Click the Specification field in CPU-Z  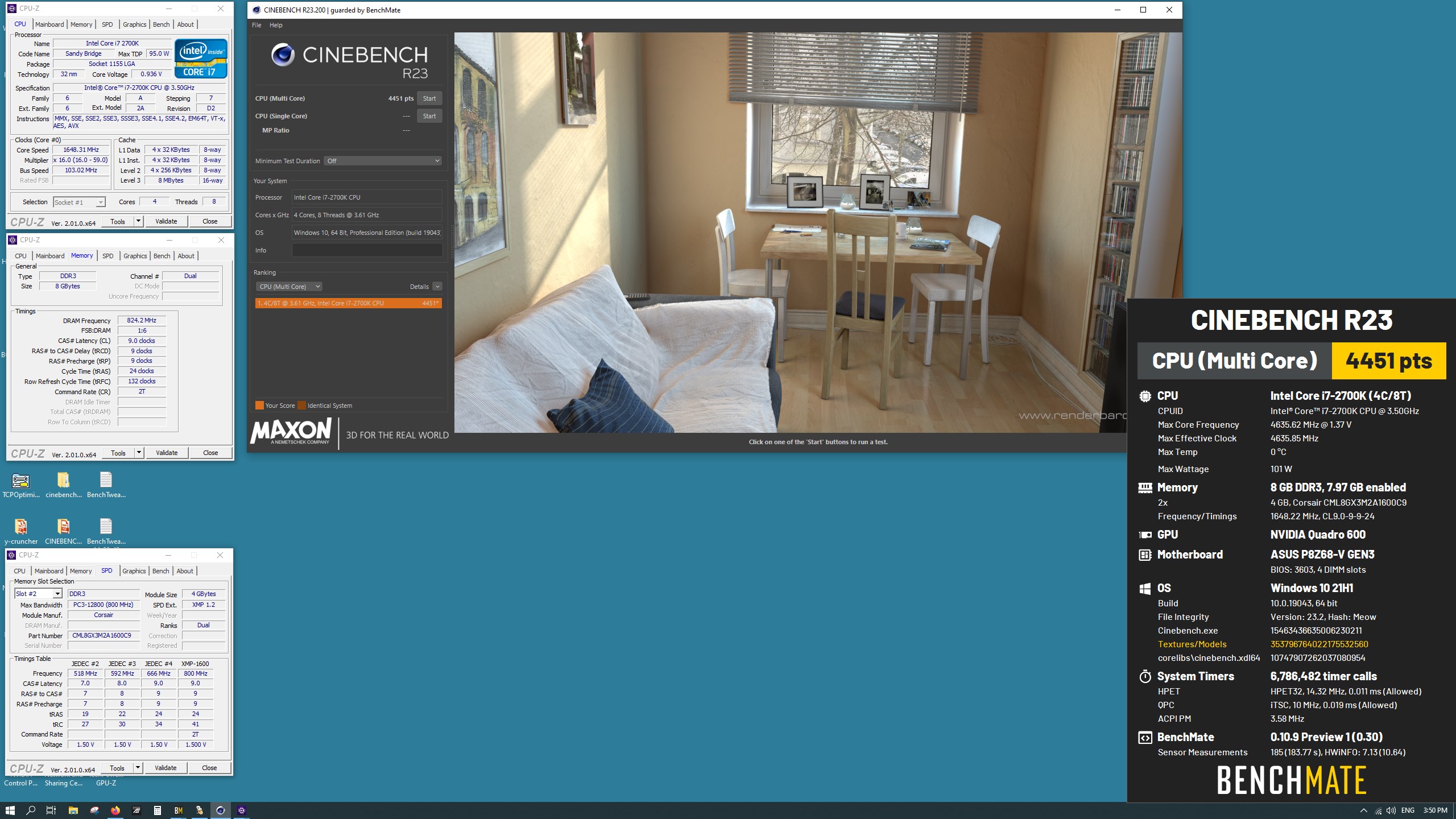(139, 88)
